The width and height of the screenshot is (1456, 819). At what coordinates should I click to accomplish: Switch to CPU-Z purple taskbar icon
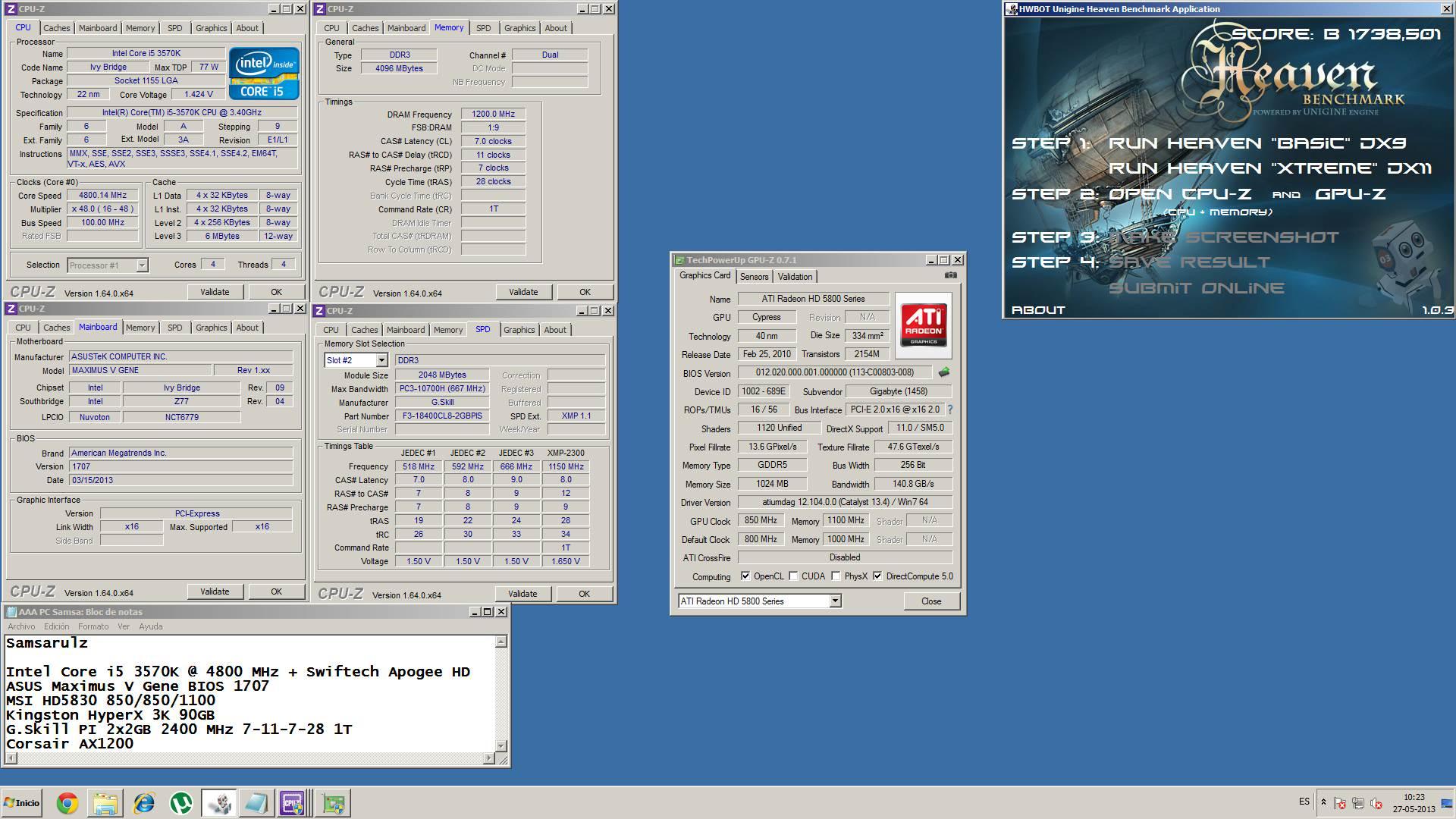[x=293, y=803]
